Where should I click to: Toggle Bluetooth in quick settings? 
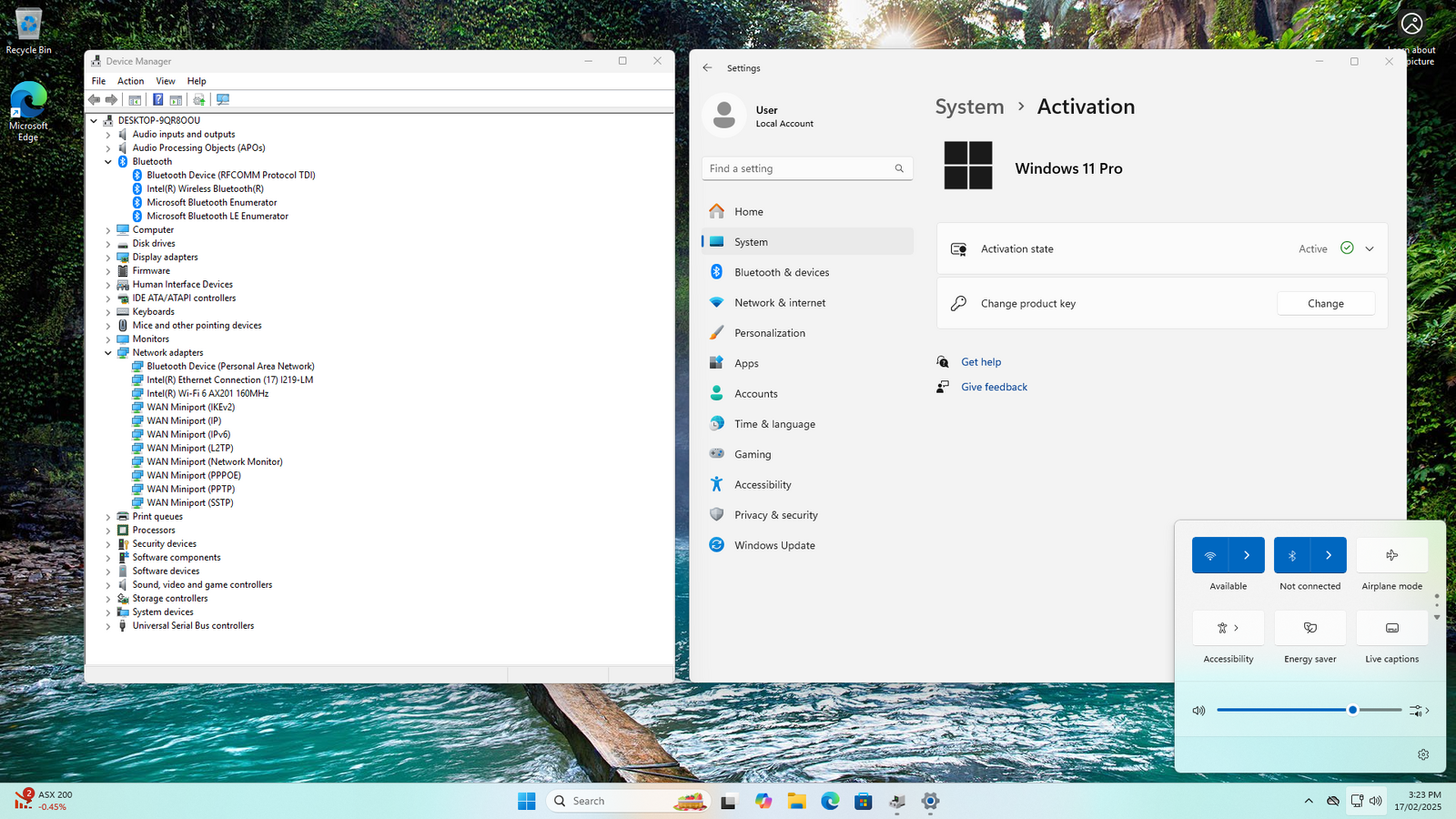coord(1292,555)
